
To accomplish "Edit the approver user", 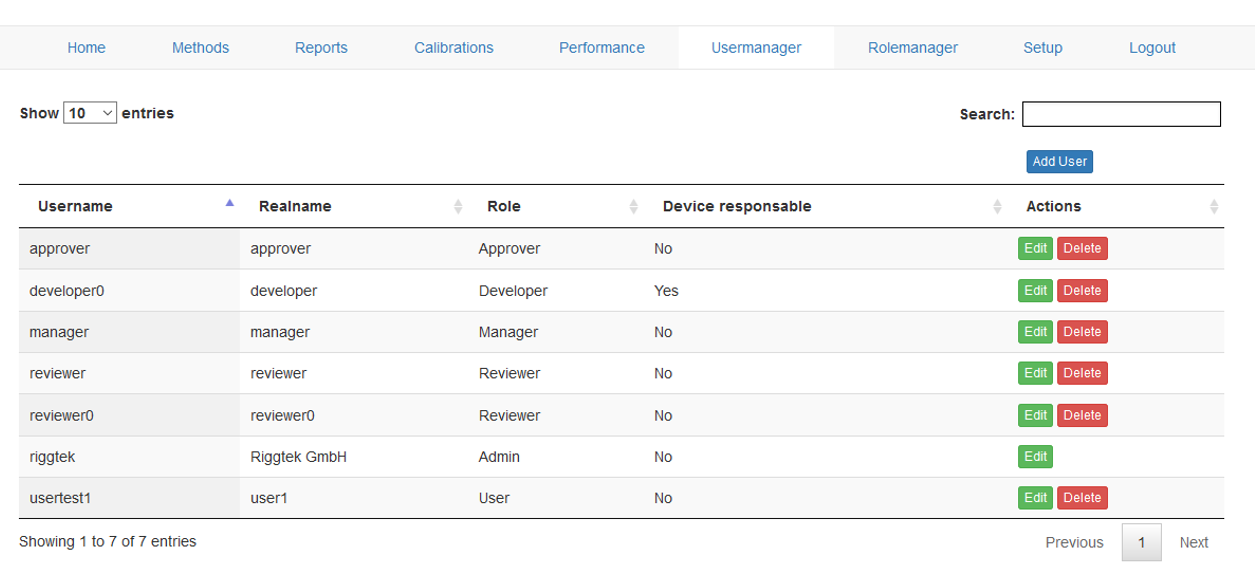I will pos(1035,249).
